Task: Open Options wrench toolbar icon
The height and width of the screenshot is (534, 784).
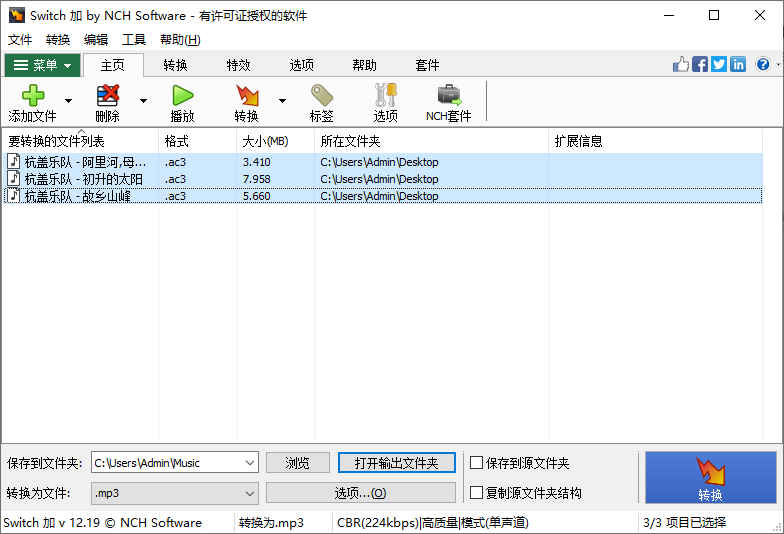Action: tap(386, 95)
